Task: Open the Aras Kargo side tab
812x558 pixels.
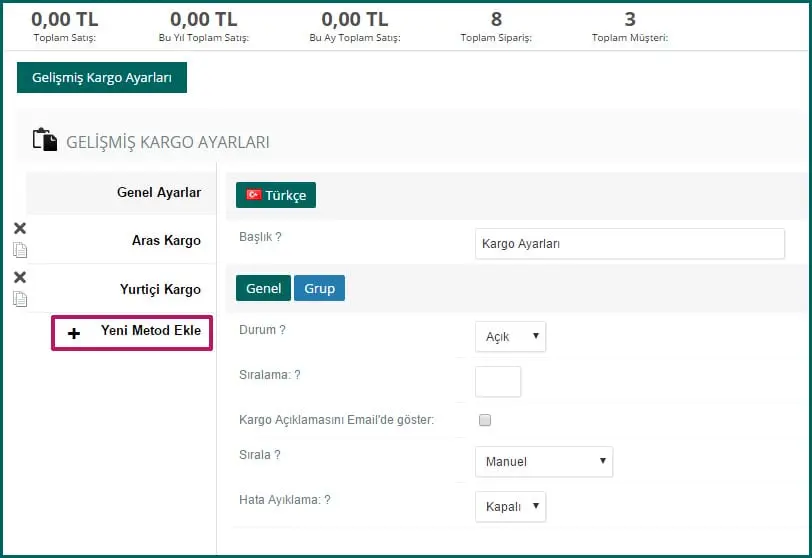Action: [x=121, y=240]
